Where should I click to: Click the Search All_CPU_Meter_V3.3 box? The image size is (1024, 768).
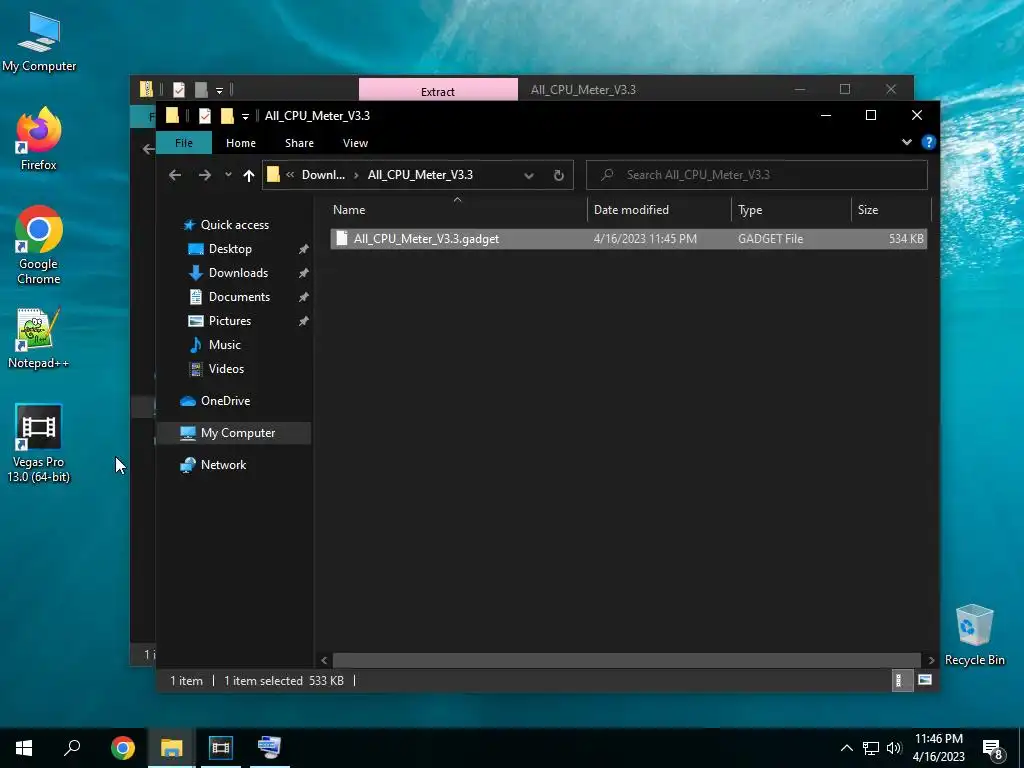tap(757, 175)
